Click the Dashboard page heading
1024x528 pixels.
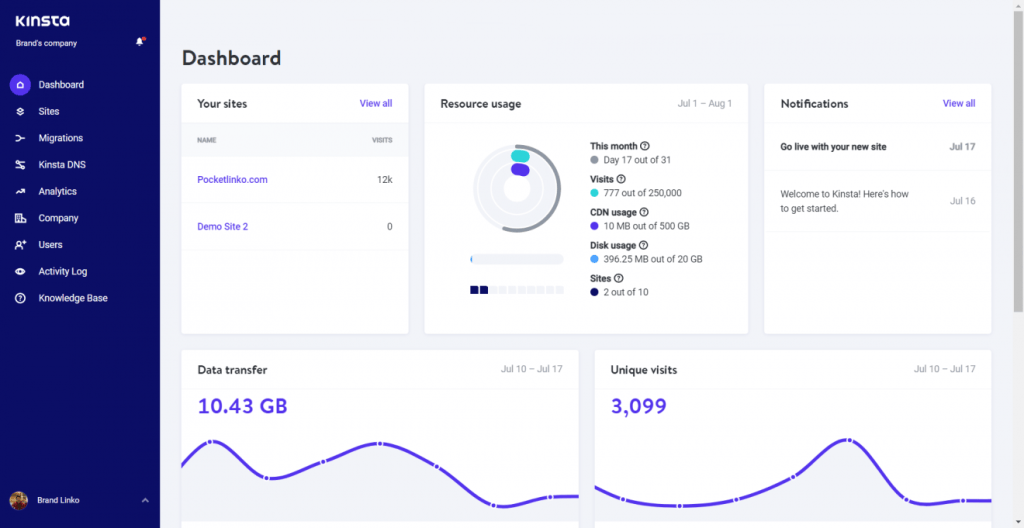point(231,58)
